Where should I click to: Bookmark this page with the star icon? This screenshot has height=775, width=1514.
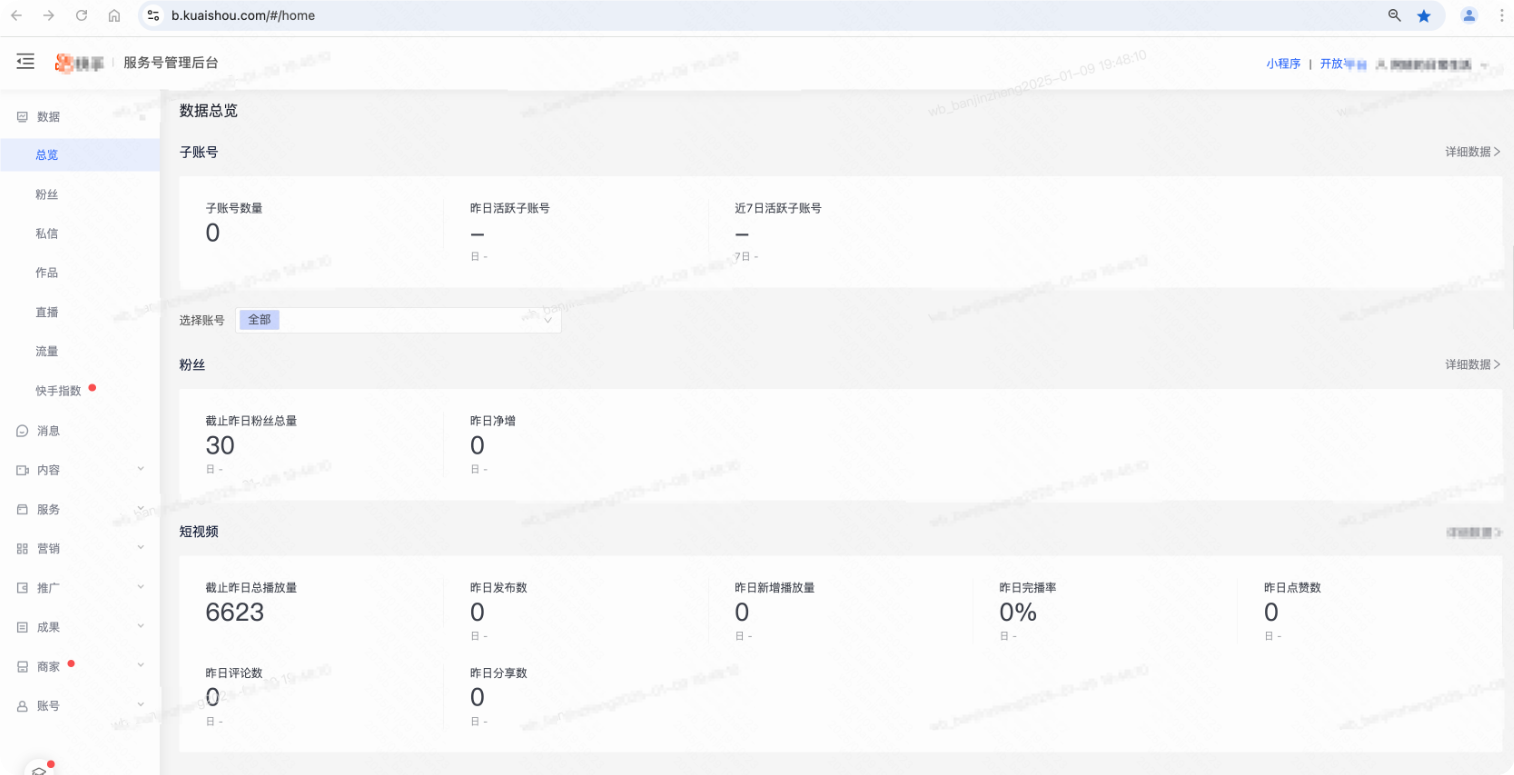coord(1424,16)
